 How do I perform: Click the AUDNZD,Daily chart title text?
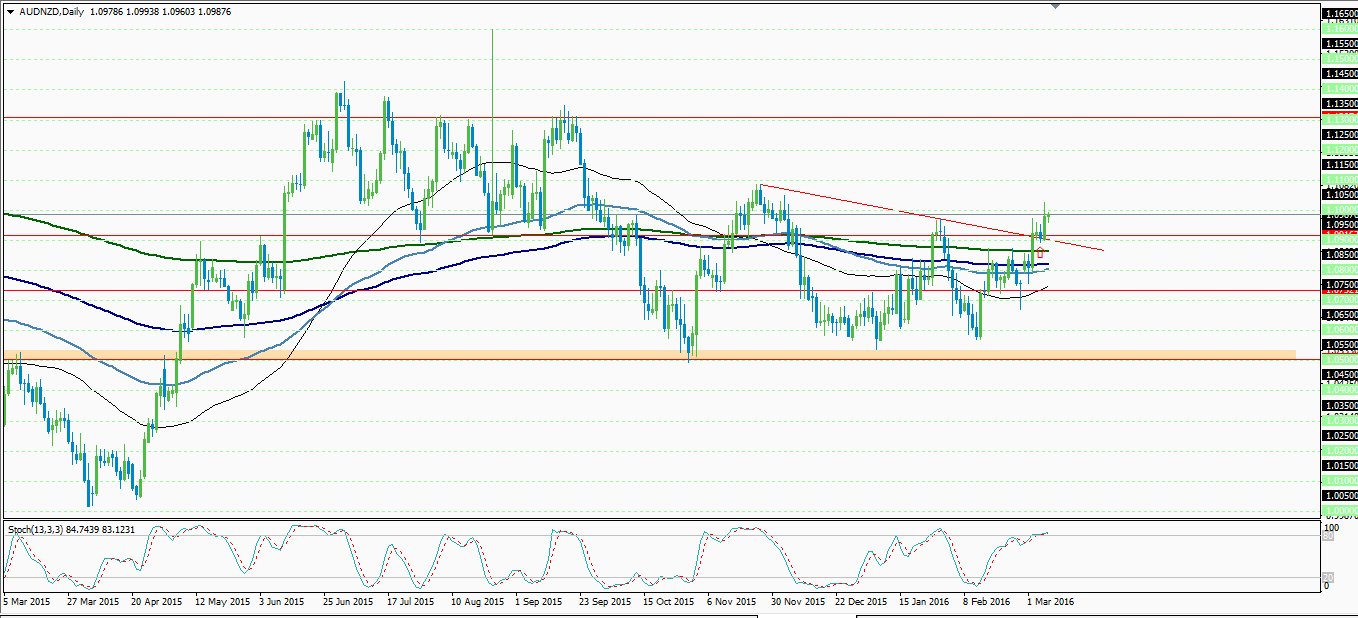coord(51,12)
